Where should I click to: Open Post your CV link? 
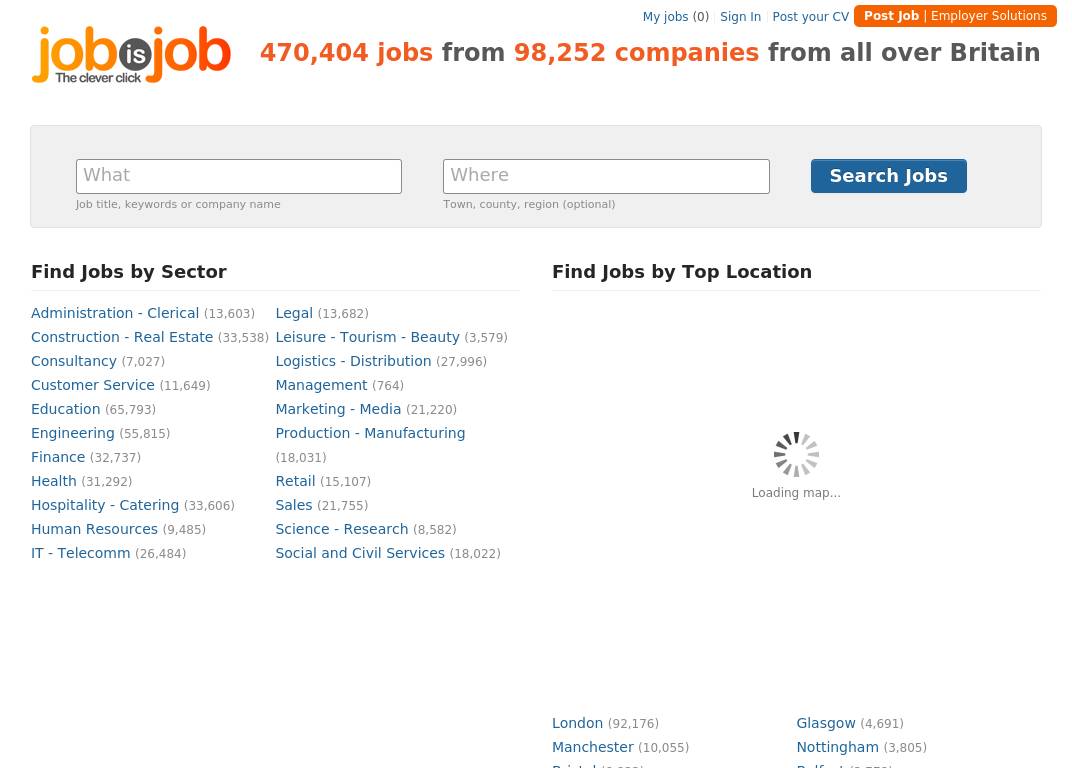coord(810,17)
